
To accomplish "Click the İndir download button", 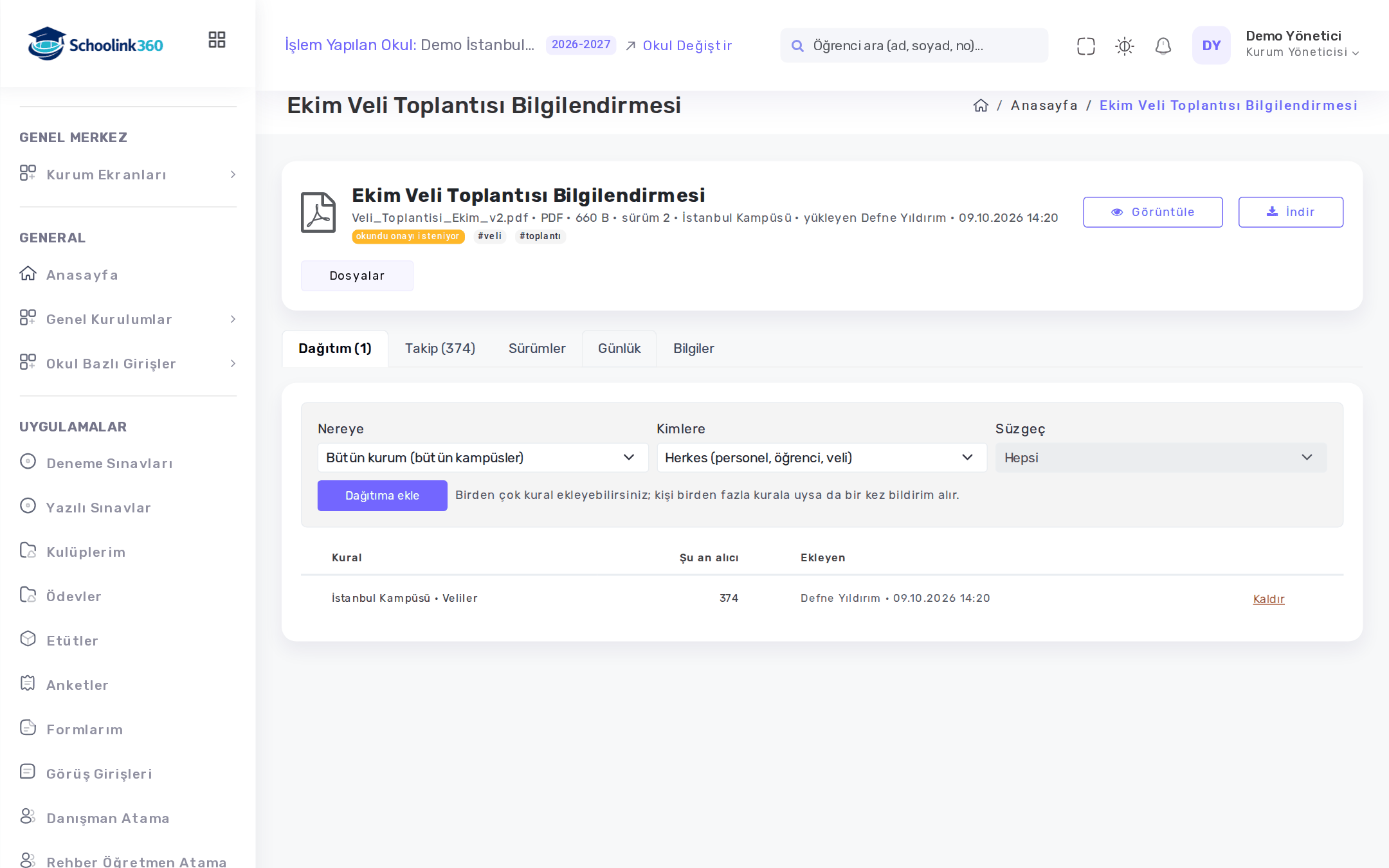I will [1291, 212].
